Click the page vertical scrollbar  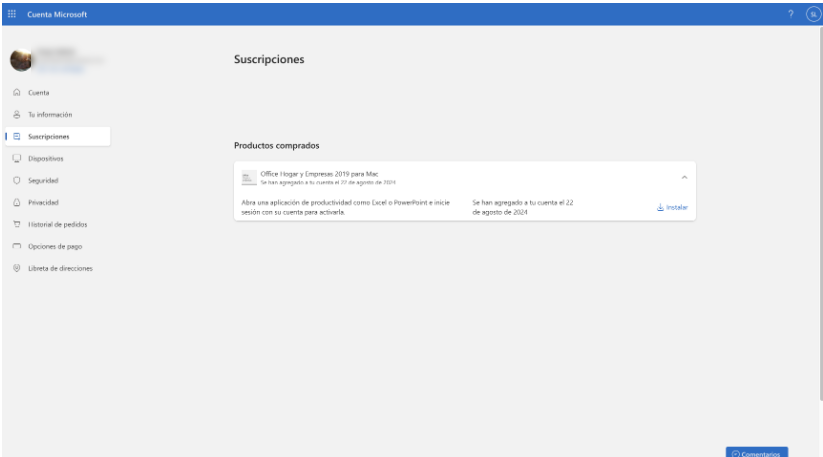tap(820, 214)
